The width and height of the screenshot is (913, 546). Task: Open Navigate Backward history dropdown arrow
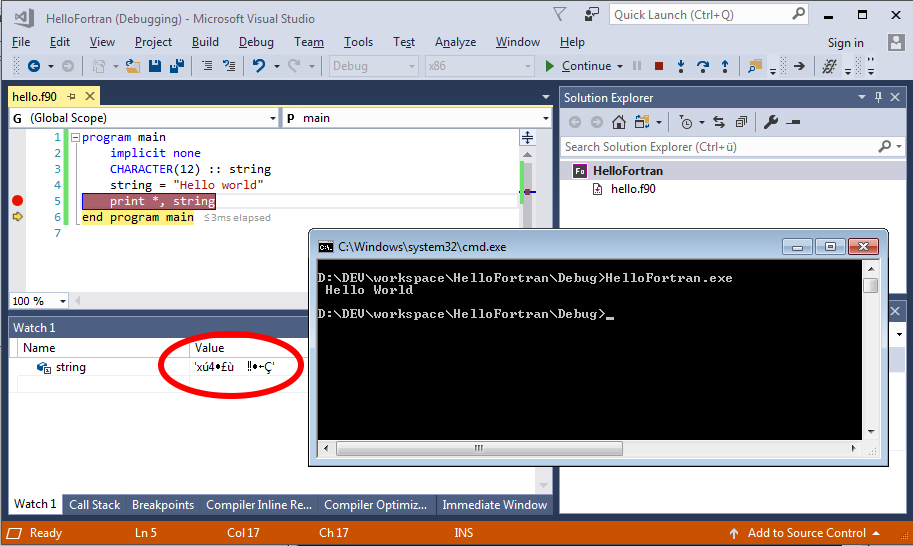pyautogui.click(x=51, y=66)
